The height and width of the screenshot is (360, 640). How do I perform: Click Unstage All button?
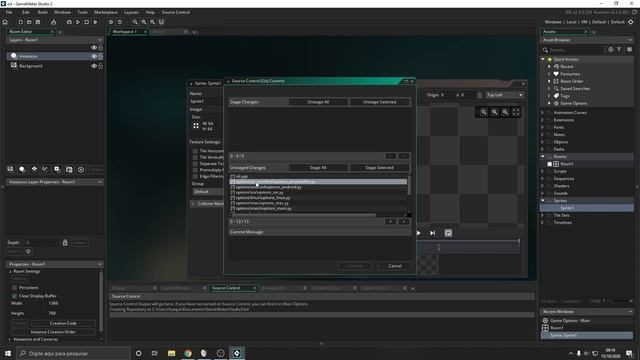[318, 102]
